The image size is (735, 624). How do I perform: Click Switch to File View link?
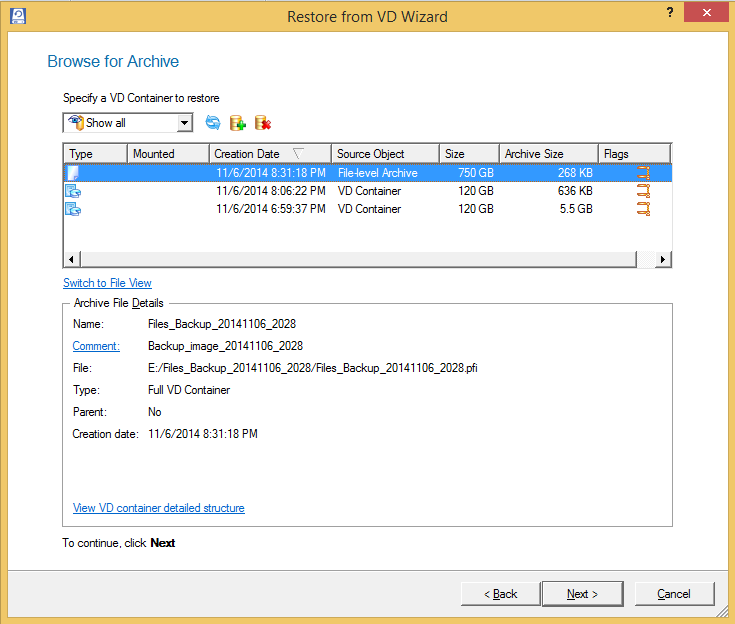[x=107, y=283]
